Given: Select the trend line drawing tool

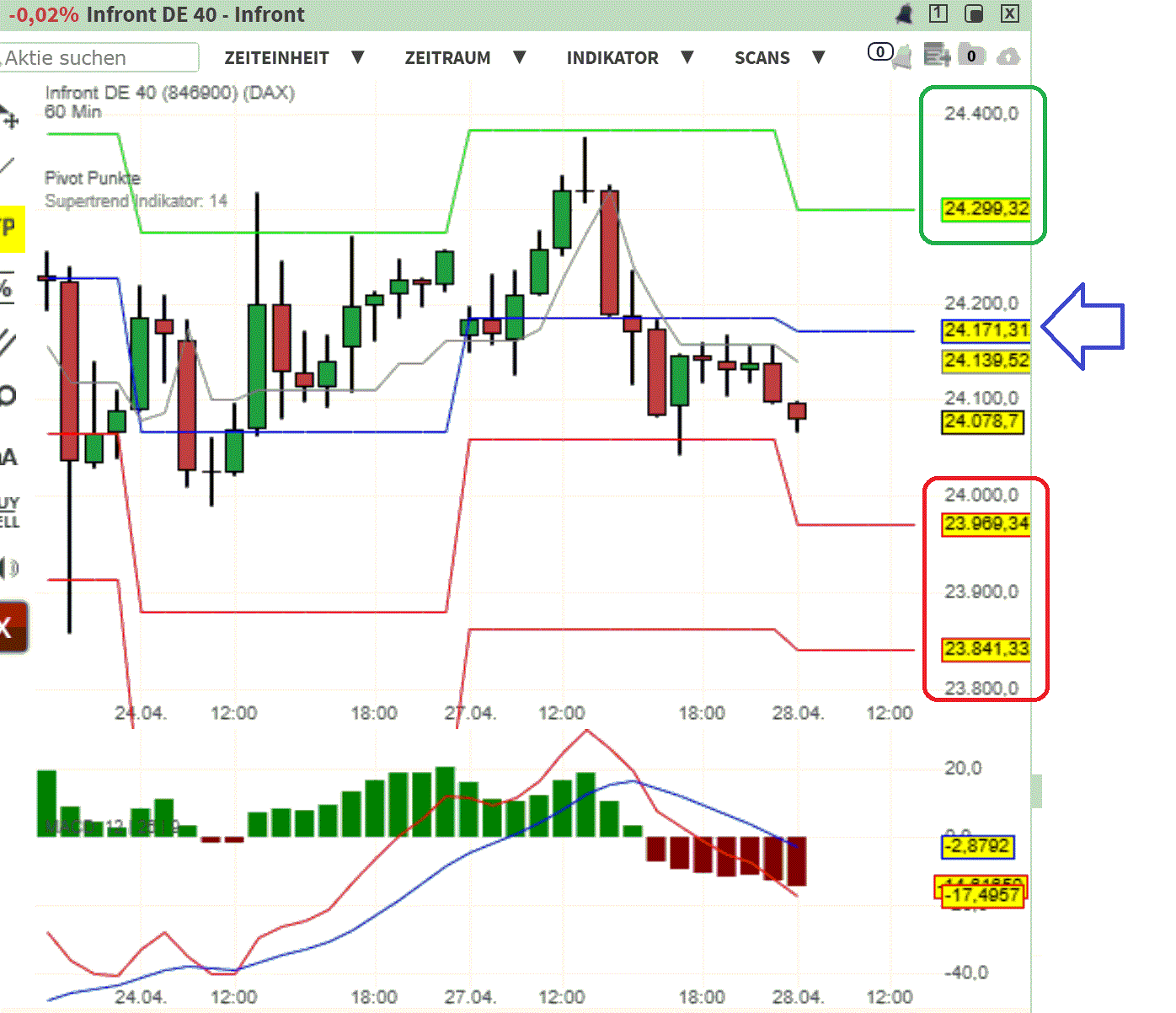Looking at the screenshot, I should (x=7, y=166).
